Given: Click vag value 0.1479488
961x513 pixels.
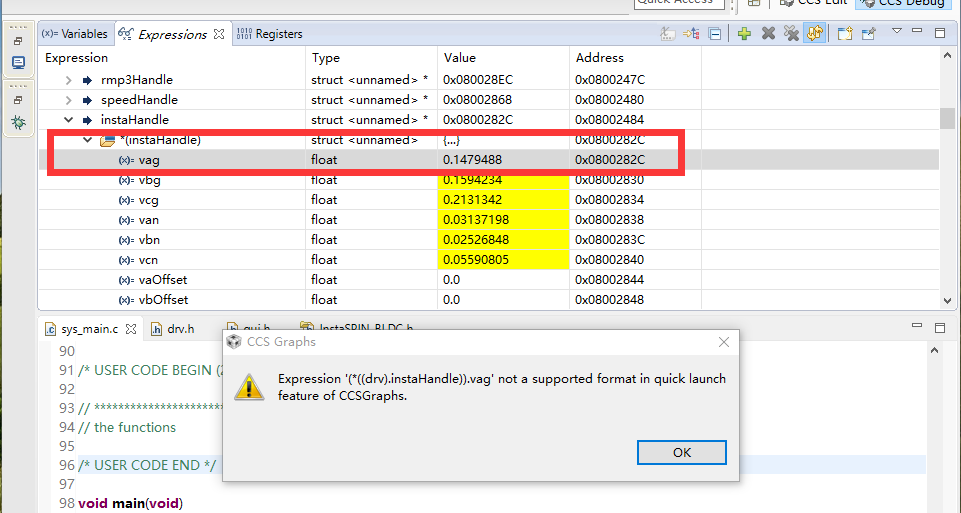Looking at the screenshot, I should point(472,160).
